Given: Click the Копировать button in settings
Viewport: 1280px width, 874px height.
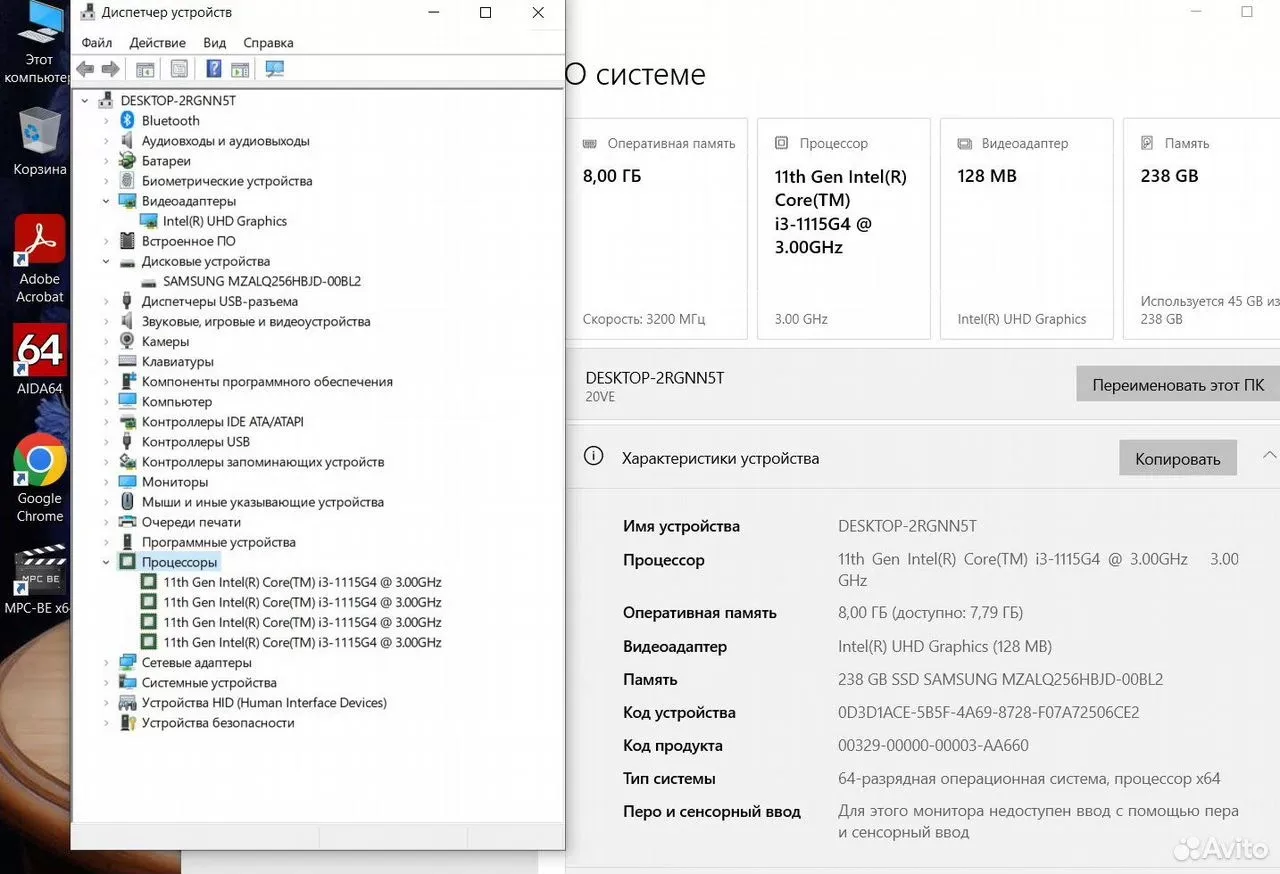Looking at the screenshot, I should click(x=1178, y=459).
